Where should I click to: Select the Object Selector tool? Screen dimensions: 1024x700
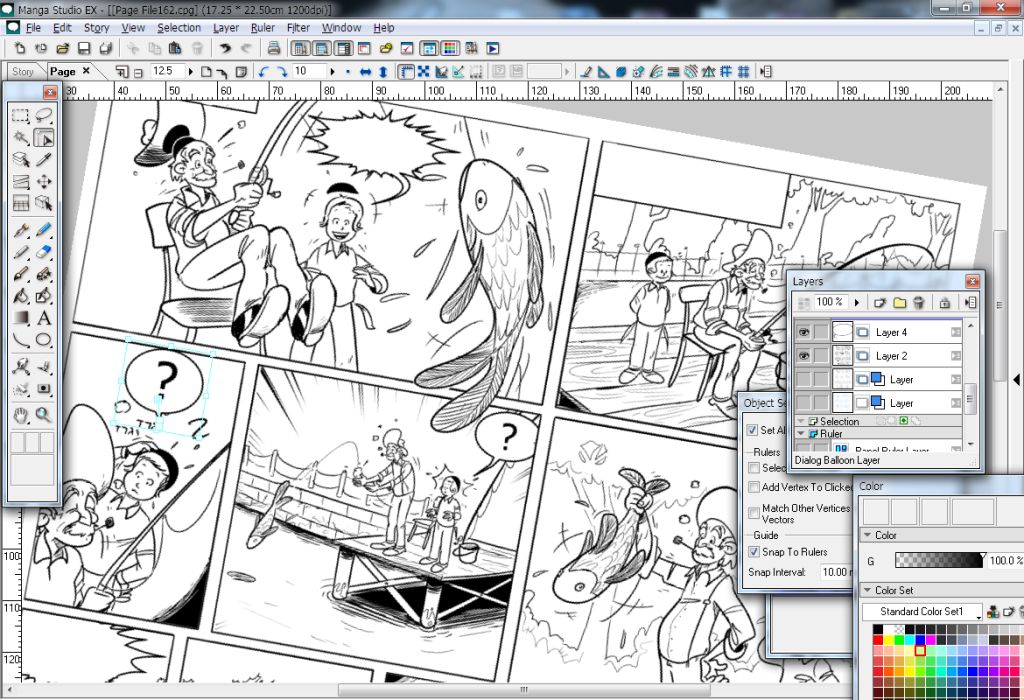[x=44, y=138]
